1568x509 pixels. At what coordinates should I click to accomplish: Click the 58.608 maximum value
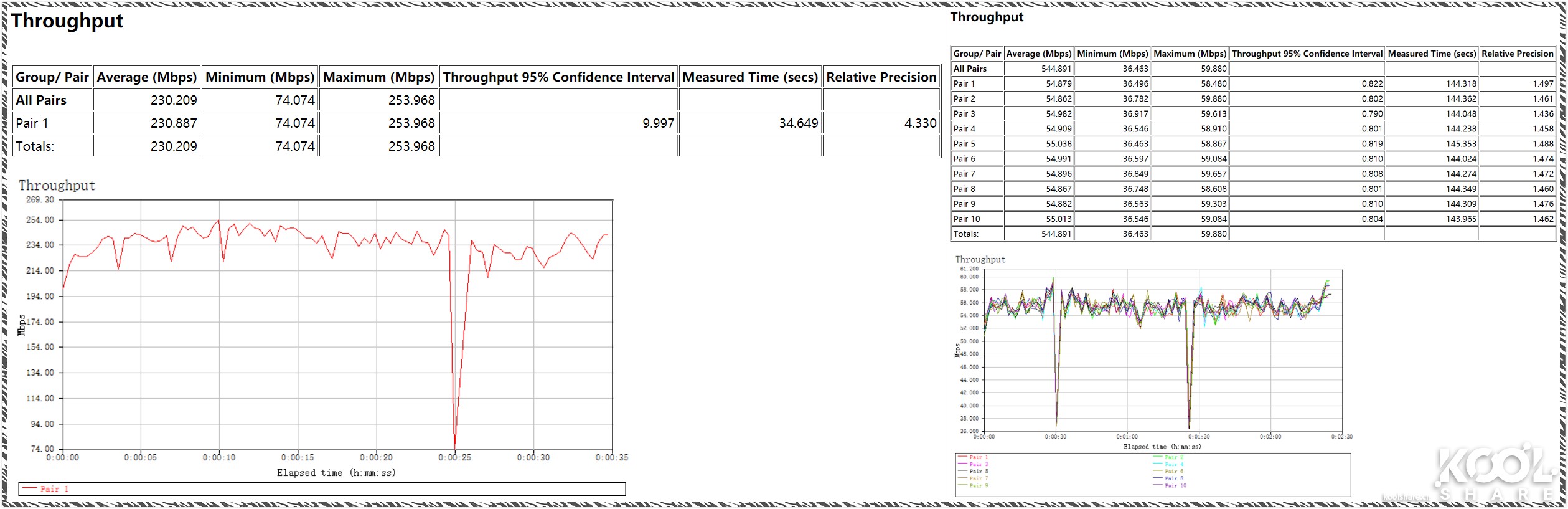pos(1214,189)
